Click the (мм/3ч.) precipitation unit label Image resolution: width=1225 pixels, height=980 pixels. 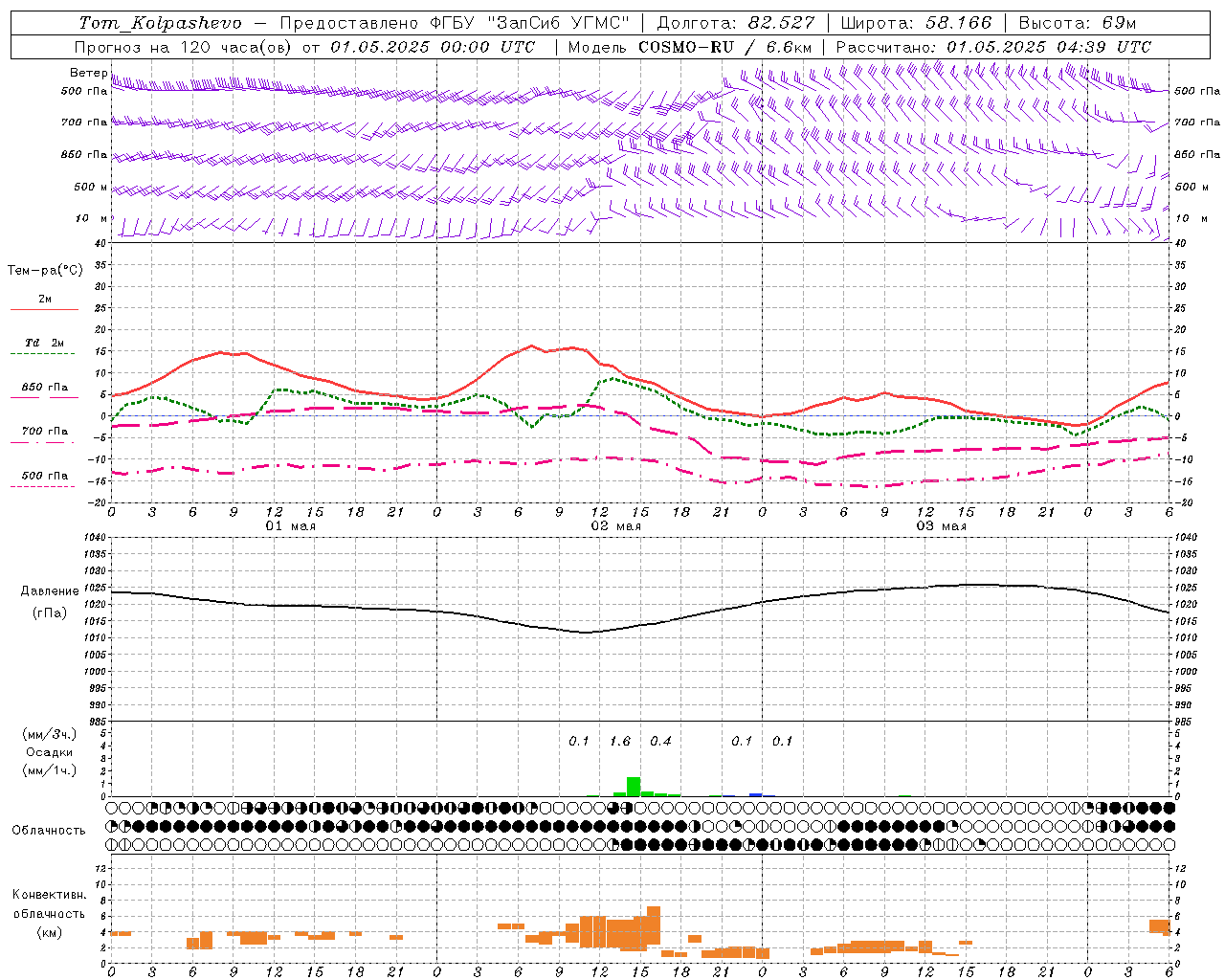51,734
